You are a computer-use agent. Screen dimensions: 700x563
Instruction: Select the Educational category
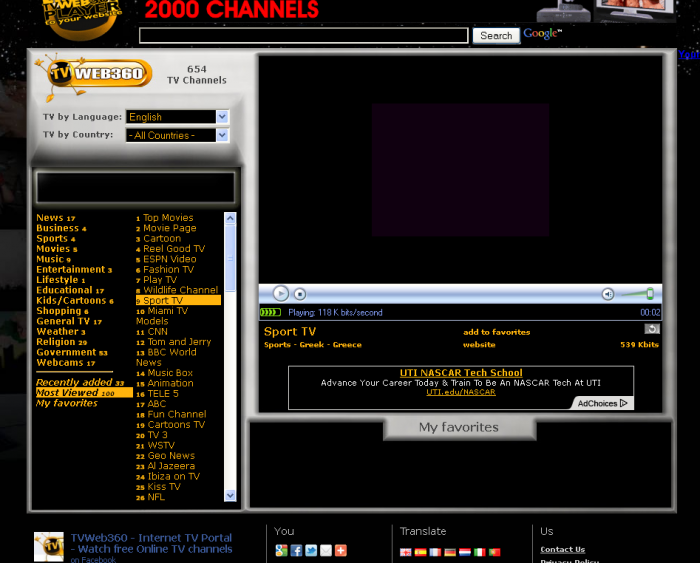(x=70, y=290)
